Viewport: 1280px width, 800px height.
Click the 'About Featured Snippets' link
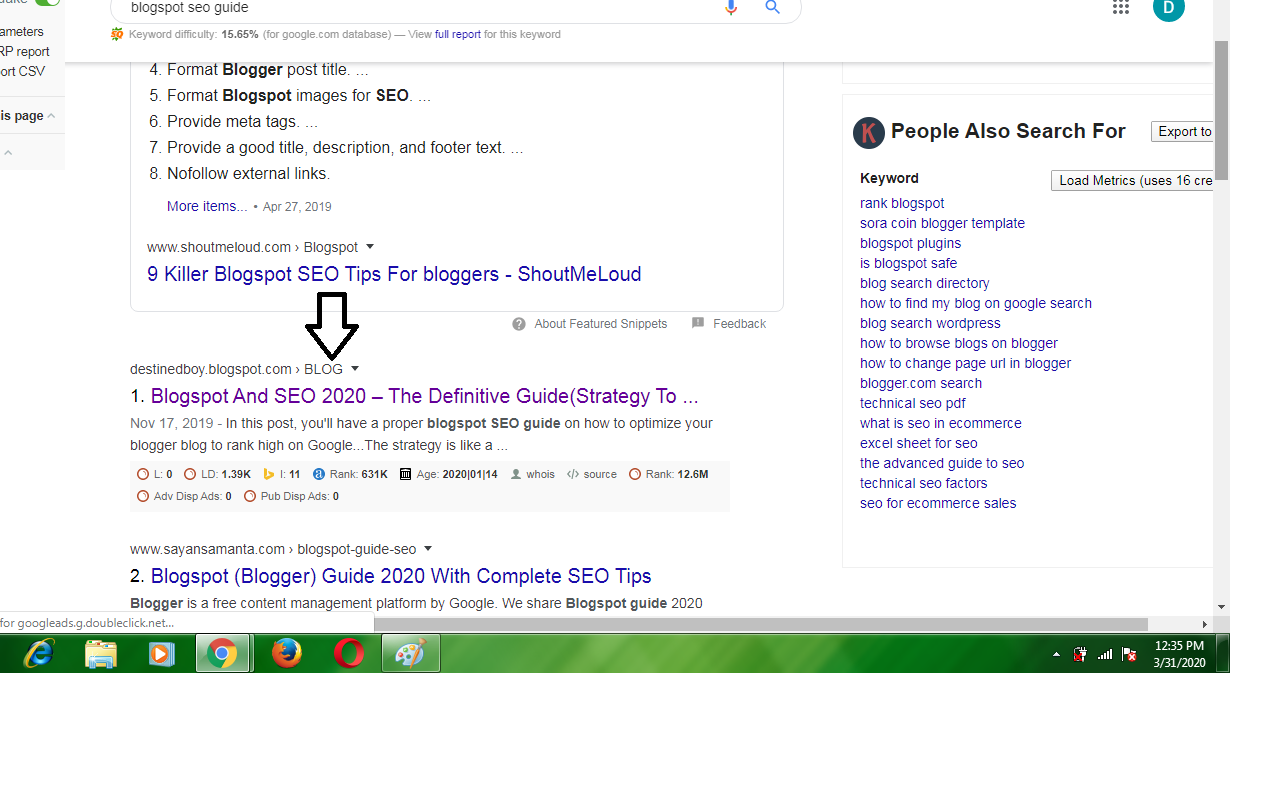tap(601, 324)
